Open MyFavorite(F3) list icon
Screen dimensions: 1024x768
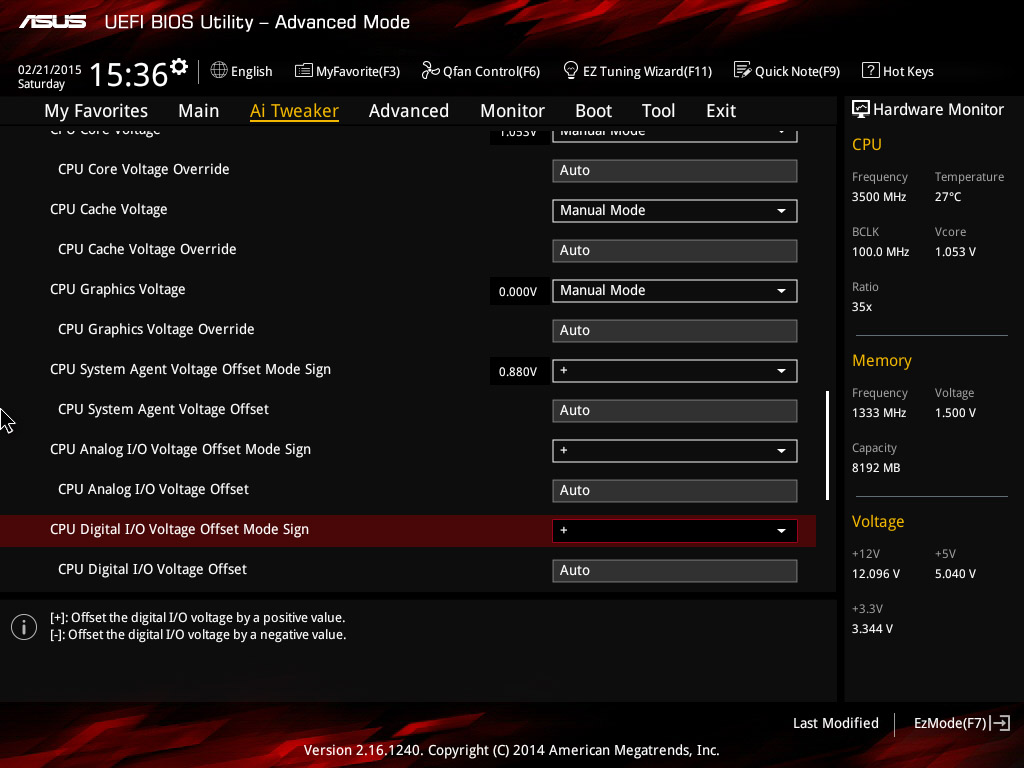point(303,71)
